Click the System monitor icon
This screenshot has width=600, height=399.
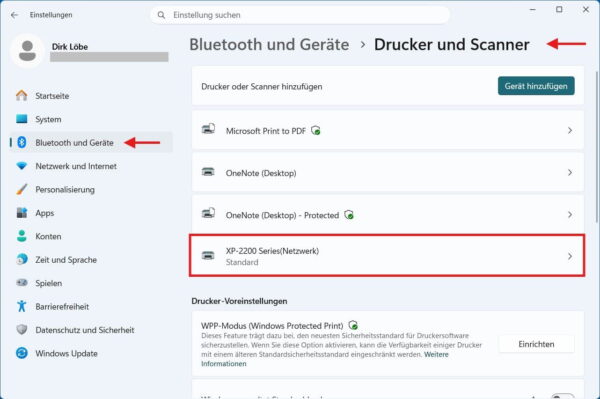(x=22, y=119)
